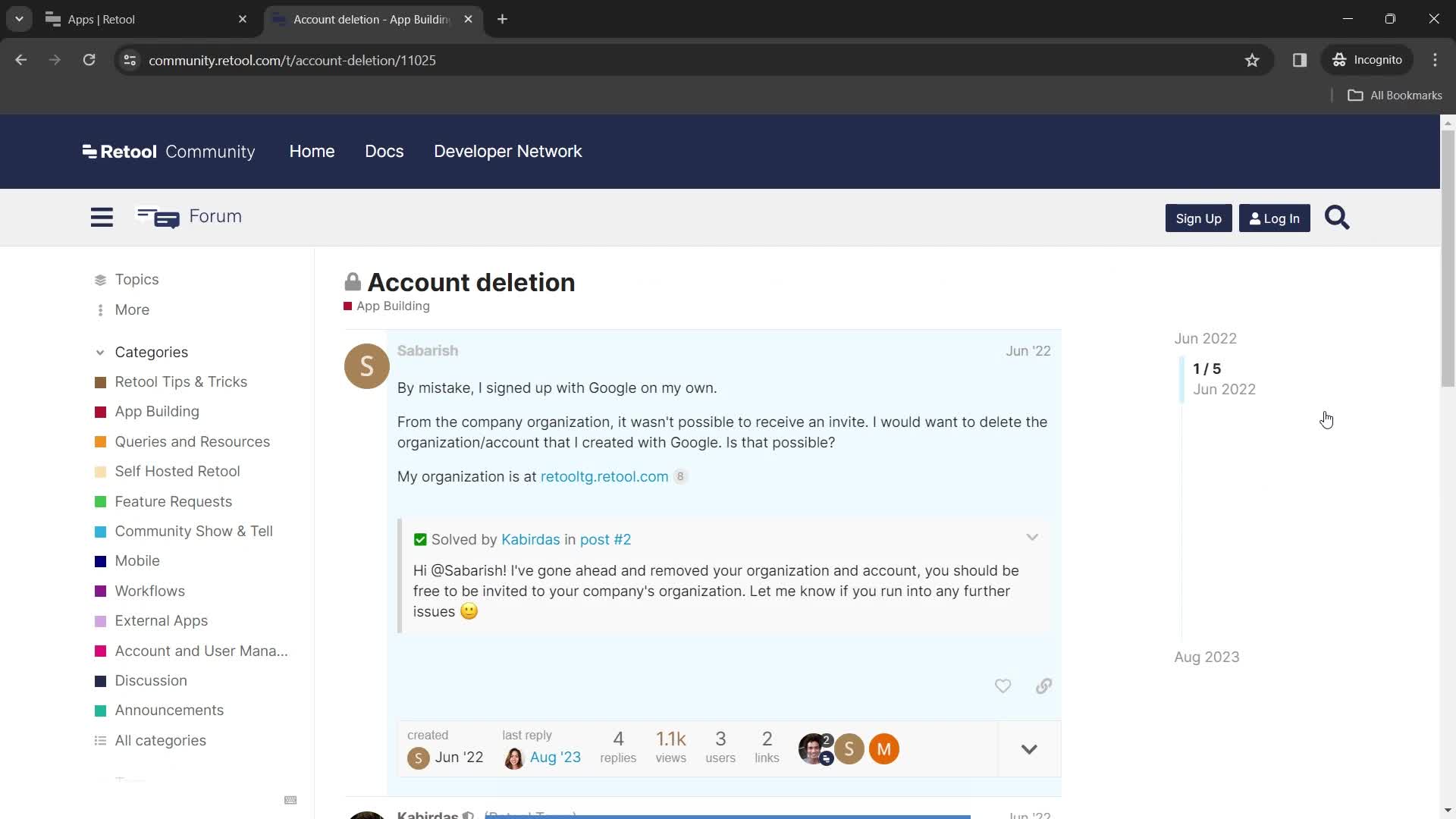Open App Building category tag under title
Image resolution: width=1456 pixels, height=819 pixels.
tap(387, 306)
